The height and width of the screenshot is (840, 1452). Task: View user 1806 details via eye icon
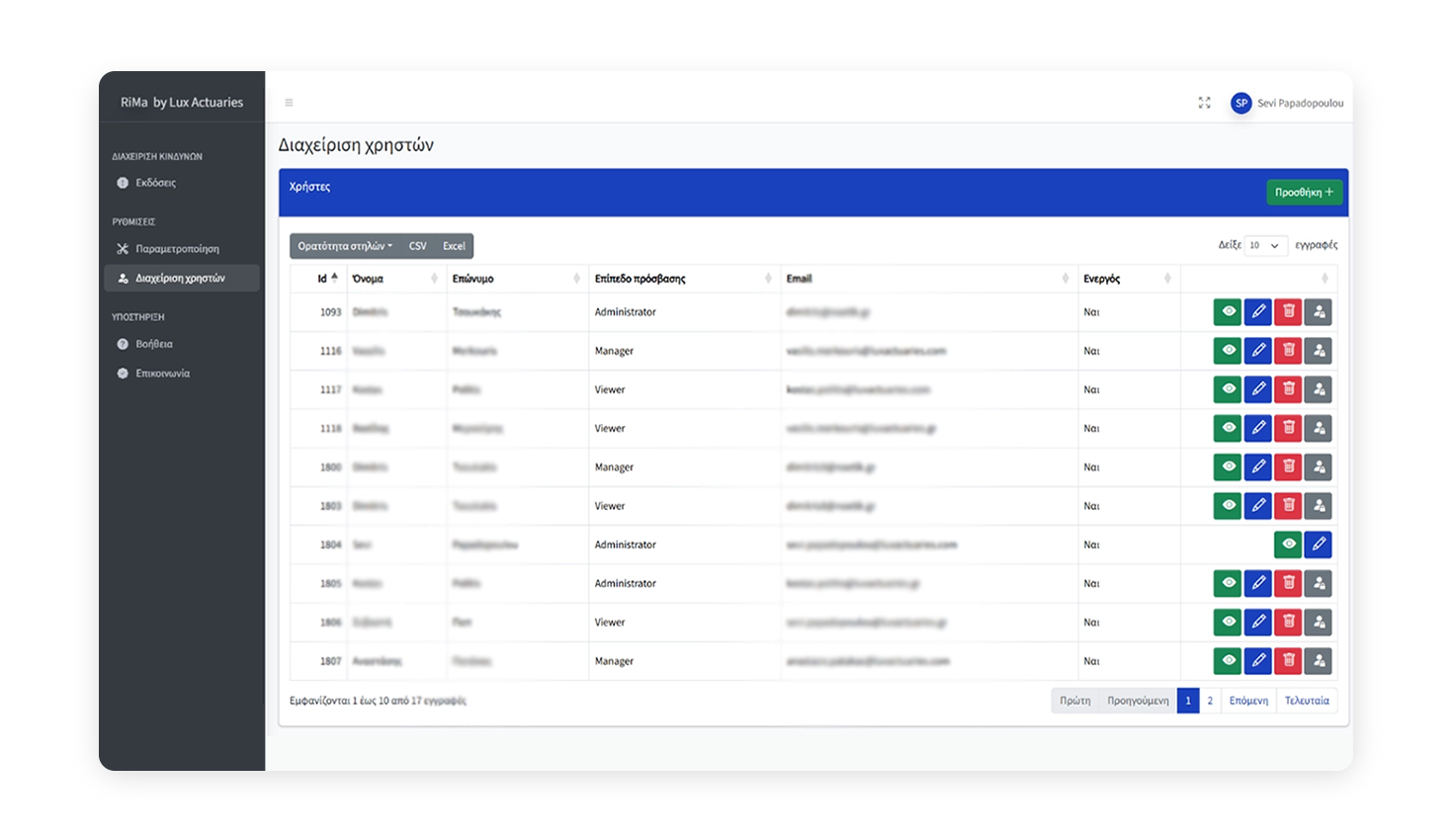pos(1228,623)
